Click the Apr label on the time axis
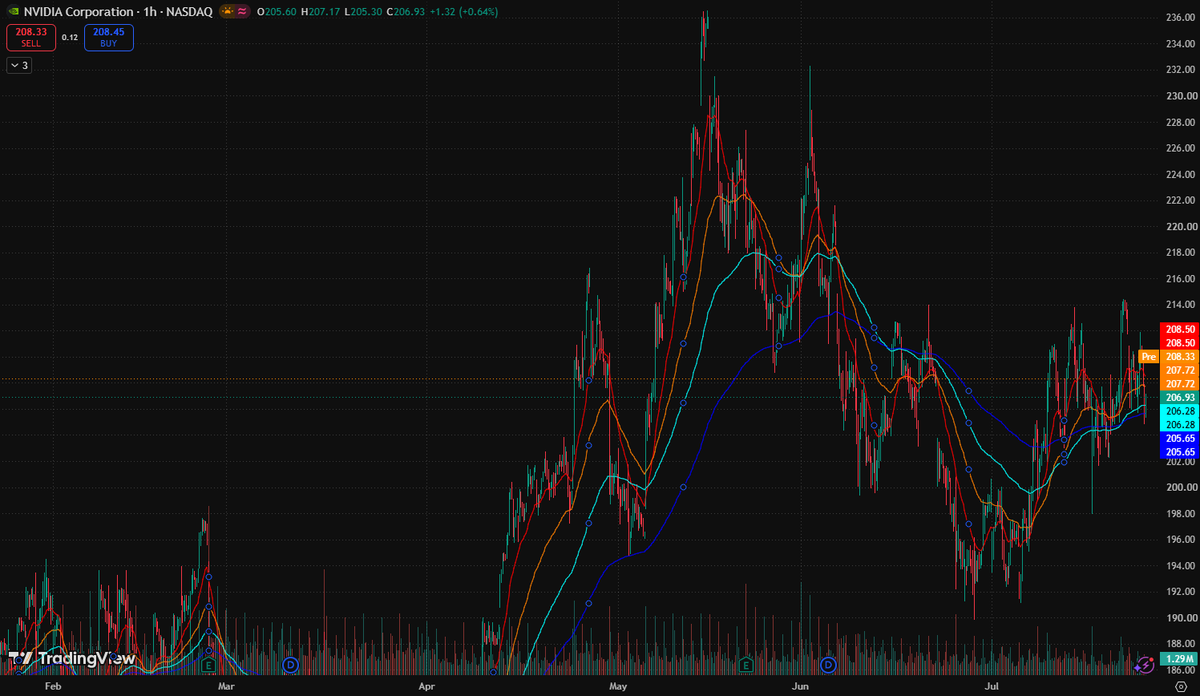The image size is (1200, 696). click(427, 687)
